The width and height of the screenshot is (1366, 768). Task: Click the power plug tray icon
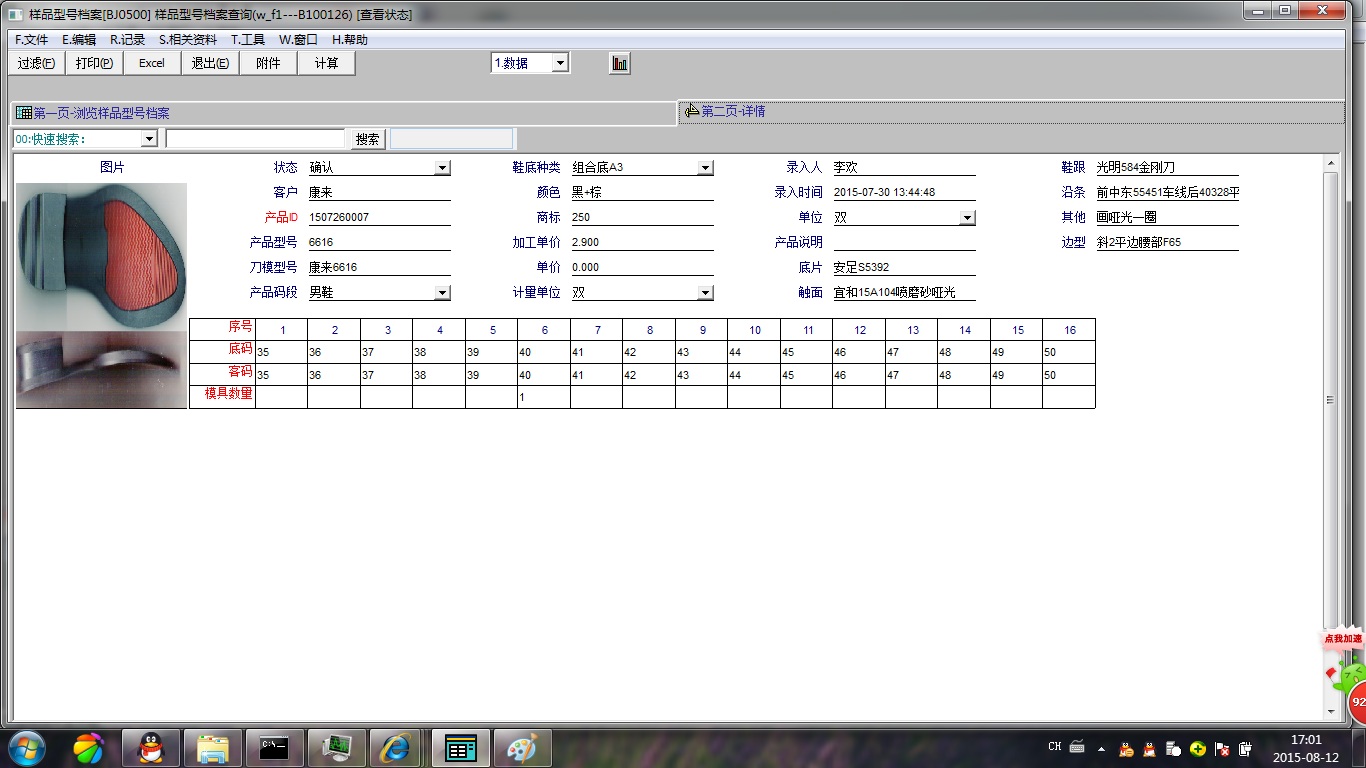[x=1246, y=749]
